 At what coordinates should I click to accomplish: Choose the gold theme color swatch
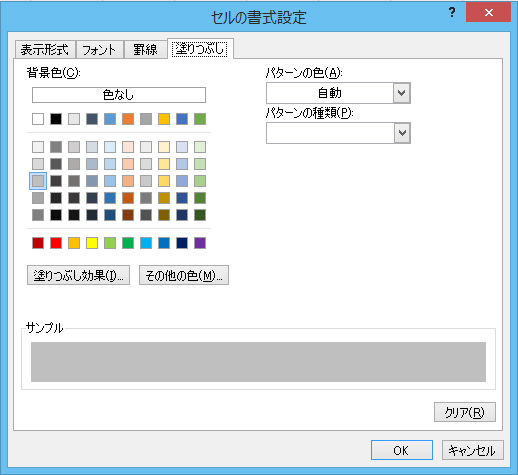click(x=164, y=119)
